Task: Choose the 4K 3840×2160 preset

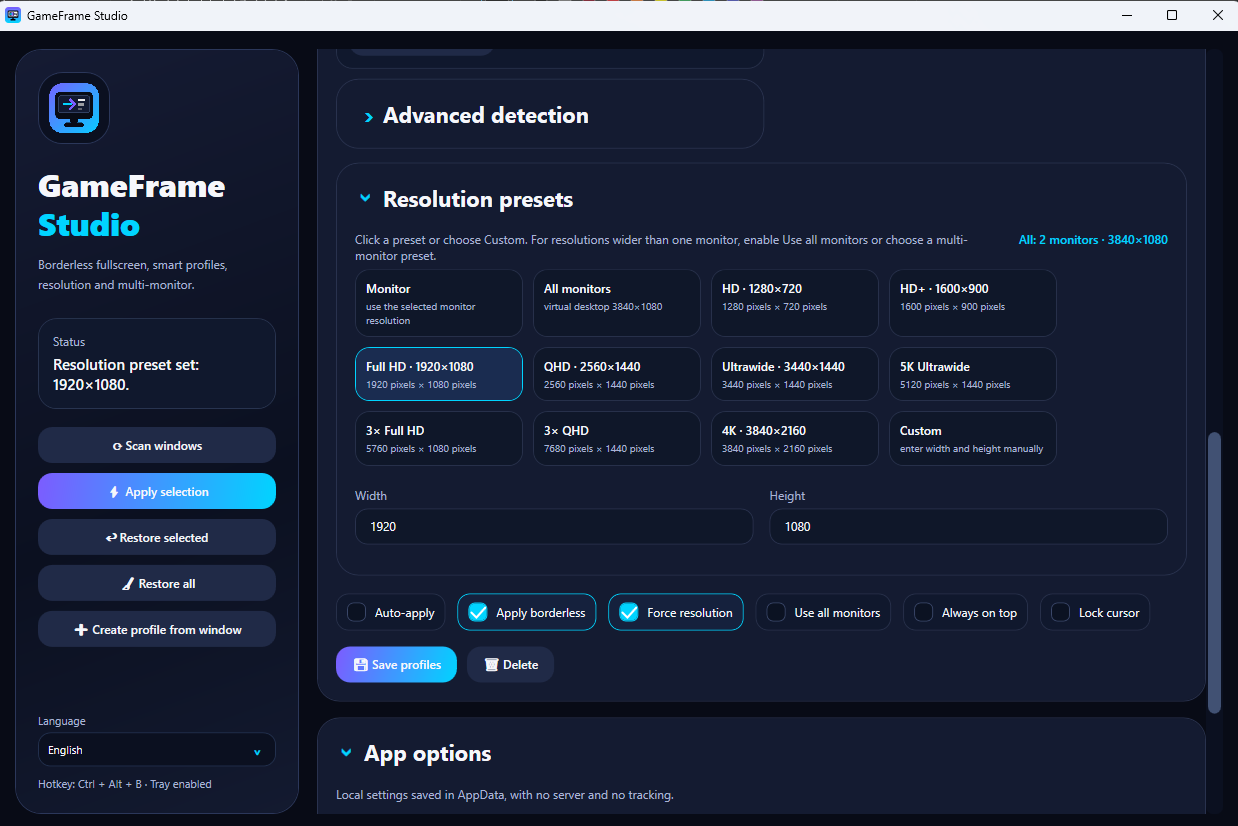Action: coord(795,438)
